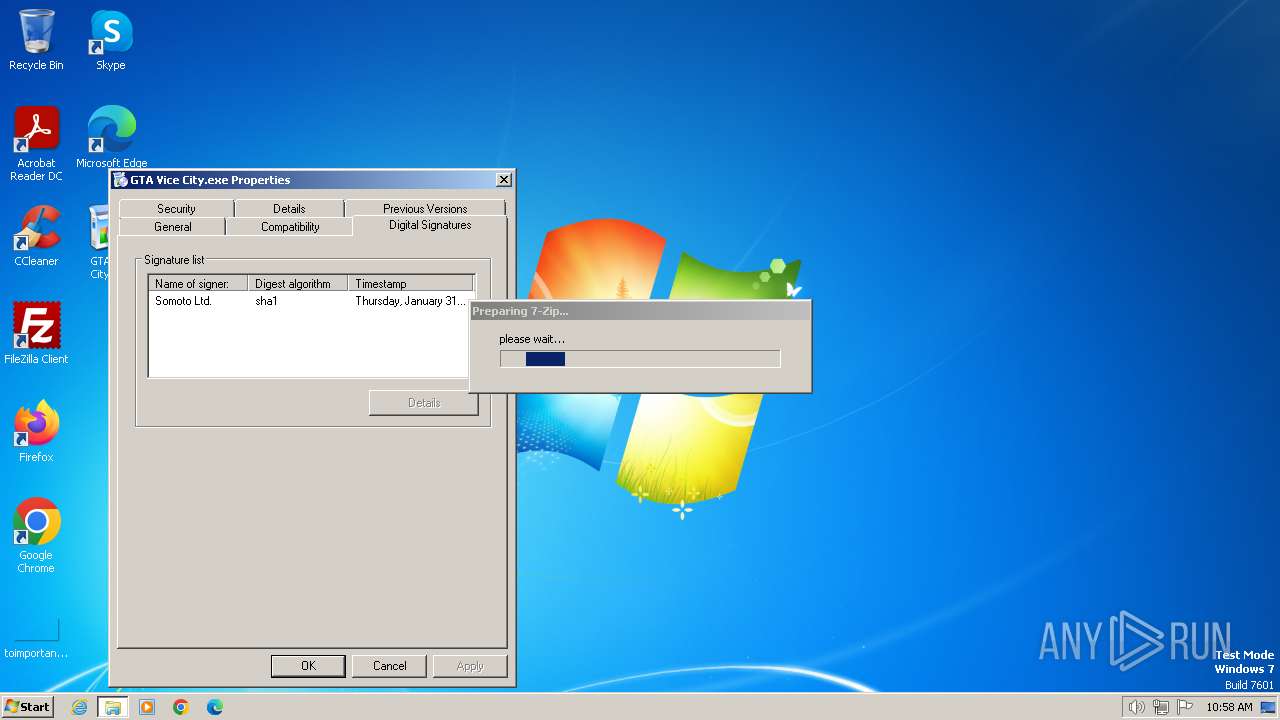Image resolution: width=1280 pixels, height=720 pixels.
Task: Close the GTA Vice City.exe Properties dialog
Action: [504, 180]
